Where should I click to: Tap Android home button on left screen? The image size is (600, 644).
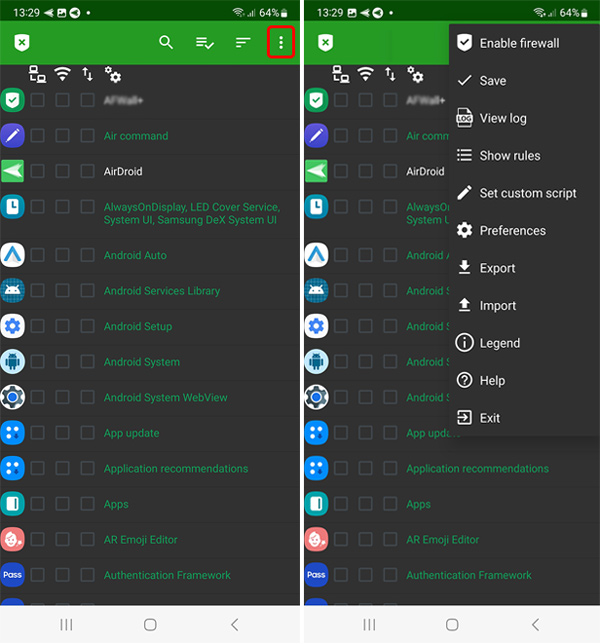point(150,625)
